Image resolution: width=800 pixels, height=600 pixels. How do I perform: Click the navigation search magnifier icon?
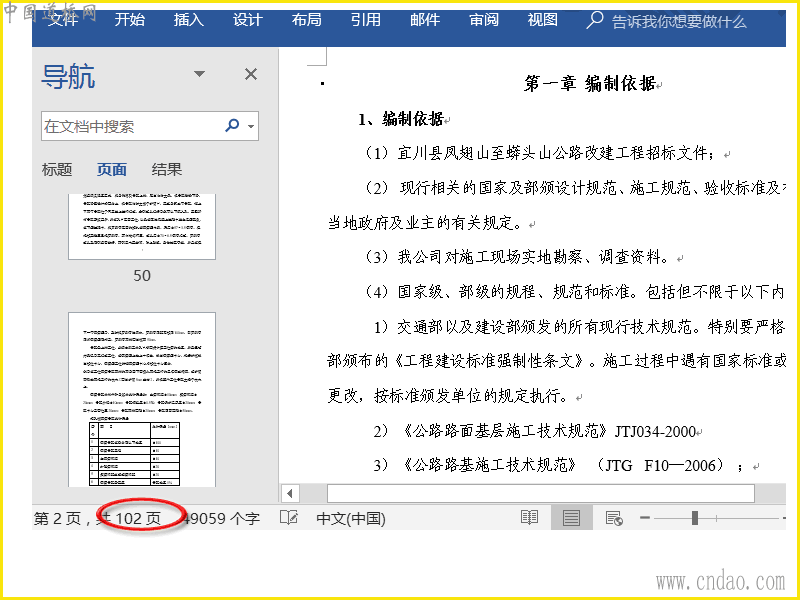tap(232, 125)
